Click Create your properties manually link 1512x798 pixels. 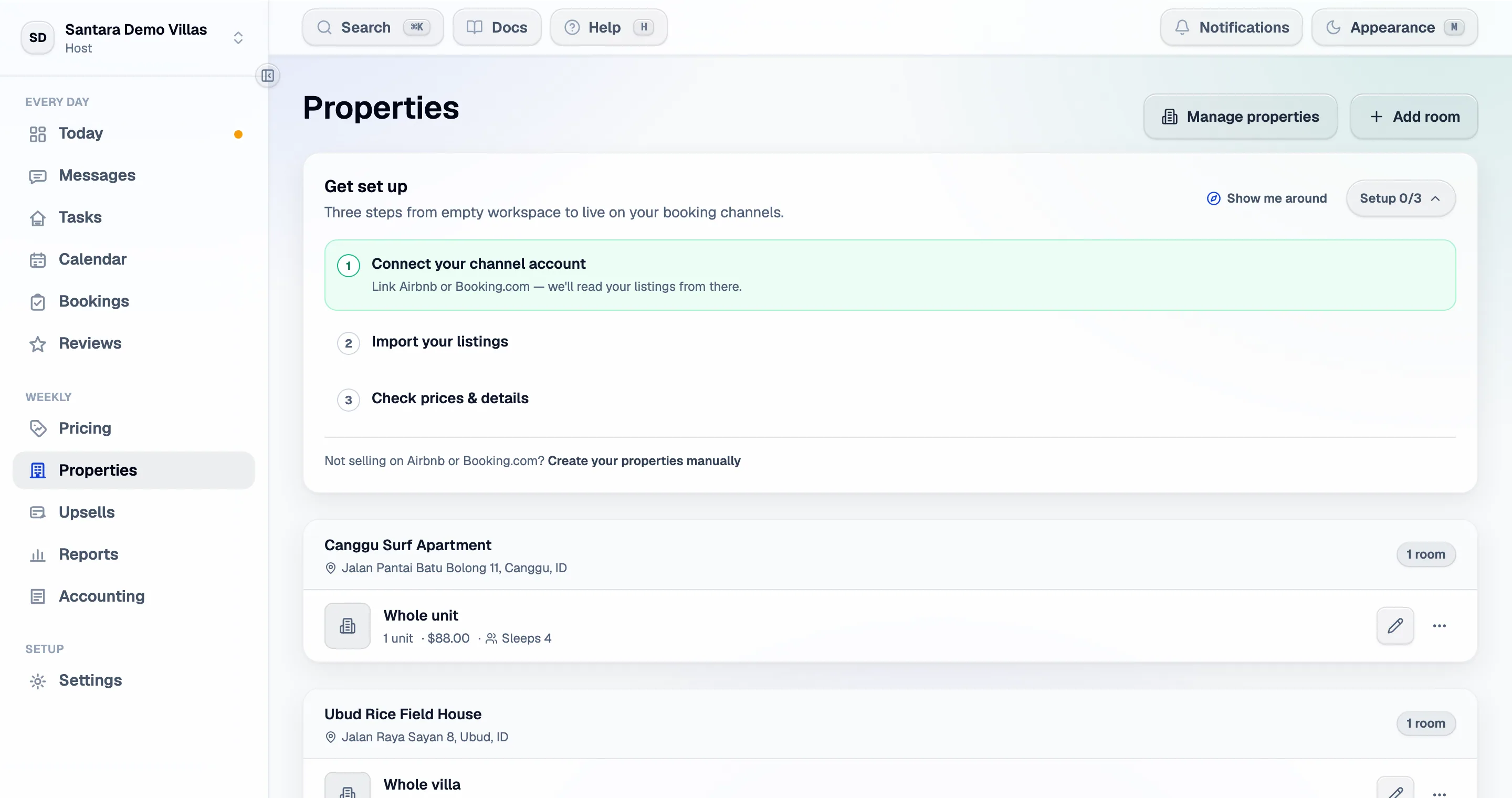pyautogui.click(x=644, y=461)
